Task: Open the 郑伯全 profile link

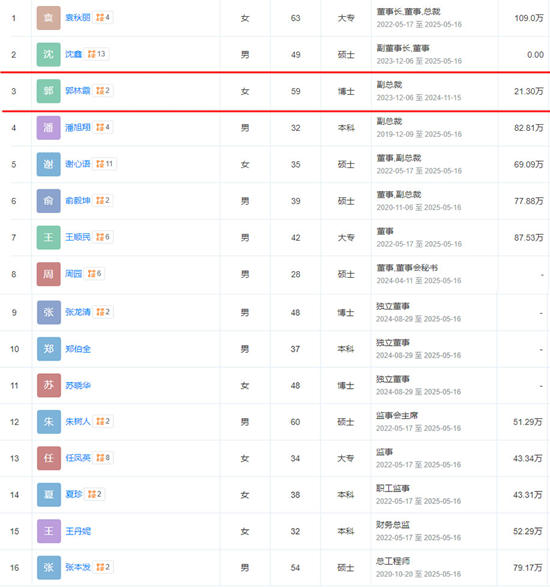Action: tap(78, 349)
